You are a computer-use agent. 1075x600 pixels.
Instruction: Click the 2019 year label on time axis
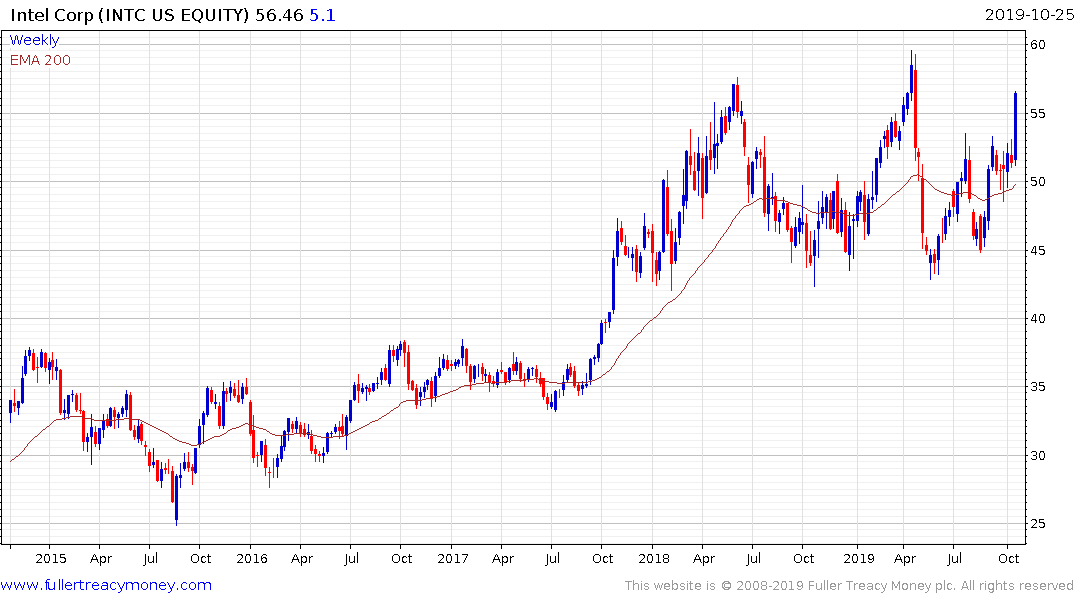[858, 558]
